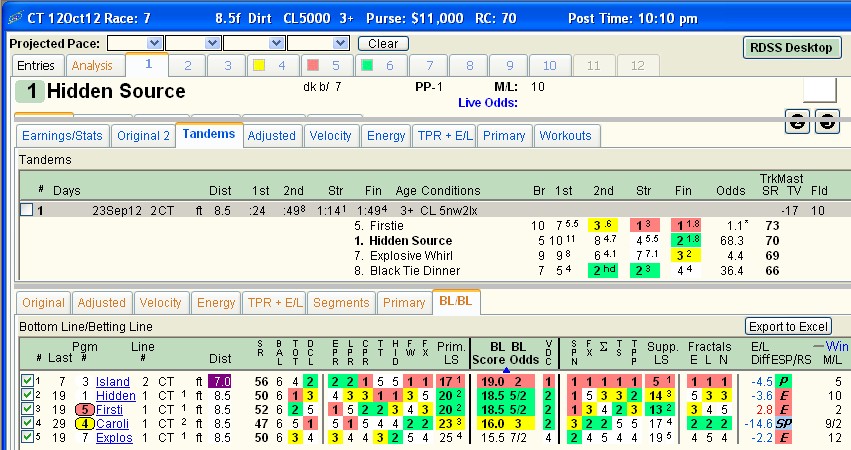Viewport: 851px width, 450px height.
Task: Uncheck the row 1 Island checkbox
Action: click(x=27, y=381)
